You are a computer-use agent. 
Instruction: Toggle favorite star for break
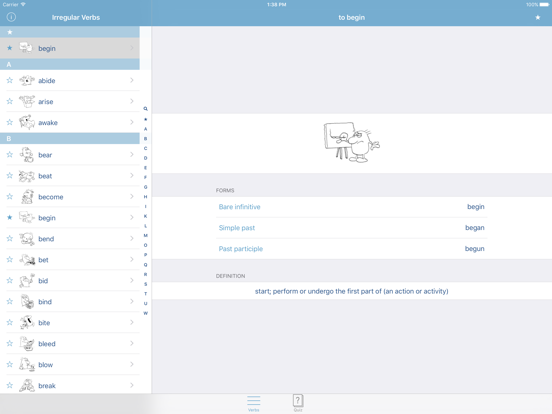(10, 385)
